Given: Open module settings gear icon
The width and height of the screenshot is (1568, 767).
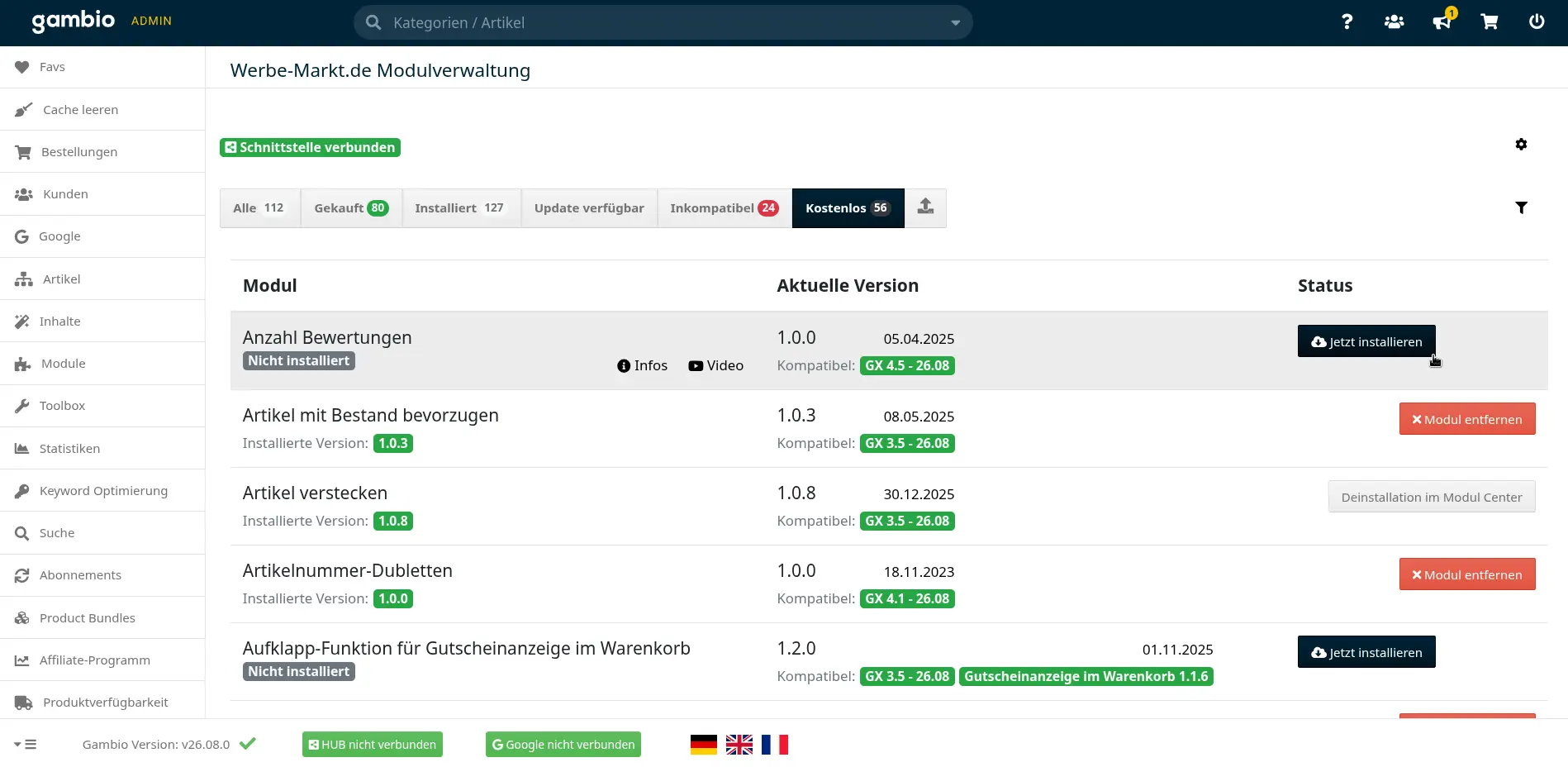Looking at the screenshot, I should click(1521, 145).
